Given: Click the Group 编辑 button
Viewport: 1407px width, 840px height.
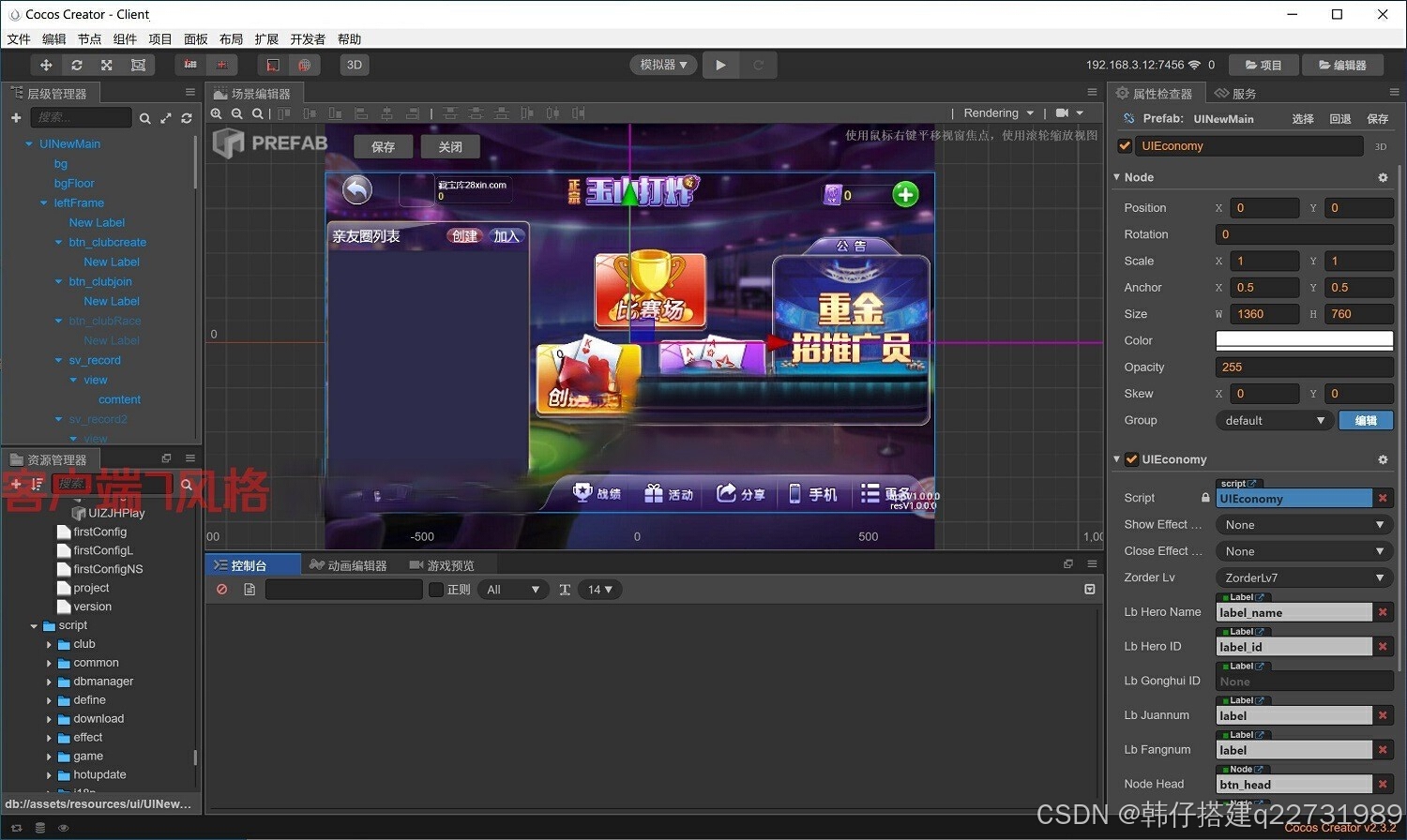Looking at the screenshot, I should (1367, 420).
